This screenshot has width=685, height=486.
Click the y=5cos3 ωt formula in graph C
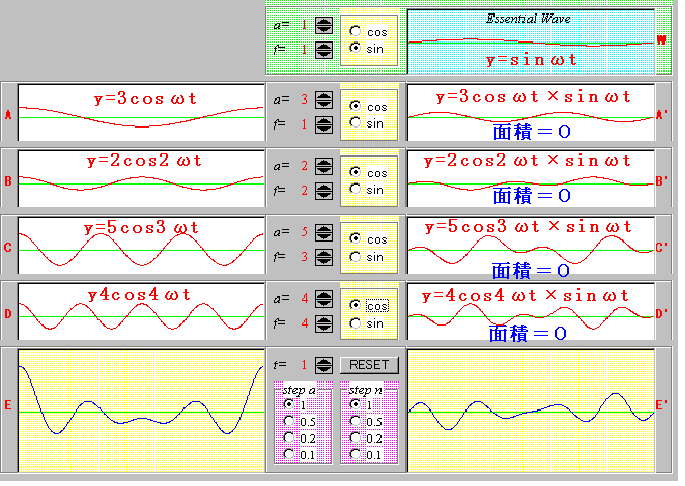[x=141, y=227]
